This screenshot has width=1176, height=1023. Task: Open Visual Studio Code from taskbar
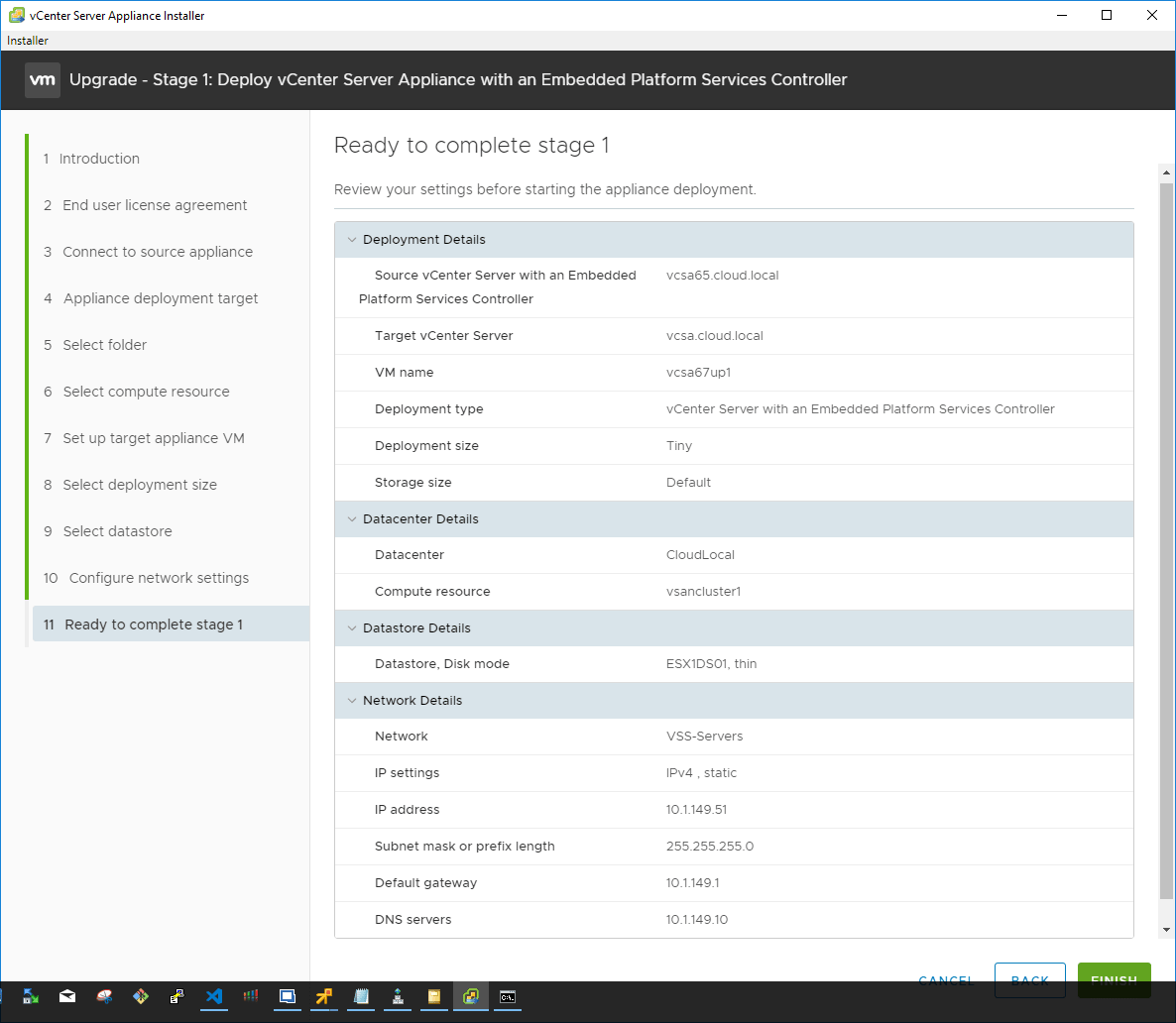point(214,996)
